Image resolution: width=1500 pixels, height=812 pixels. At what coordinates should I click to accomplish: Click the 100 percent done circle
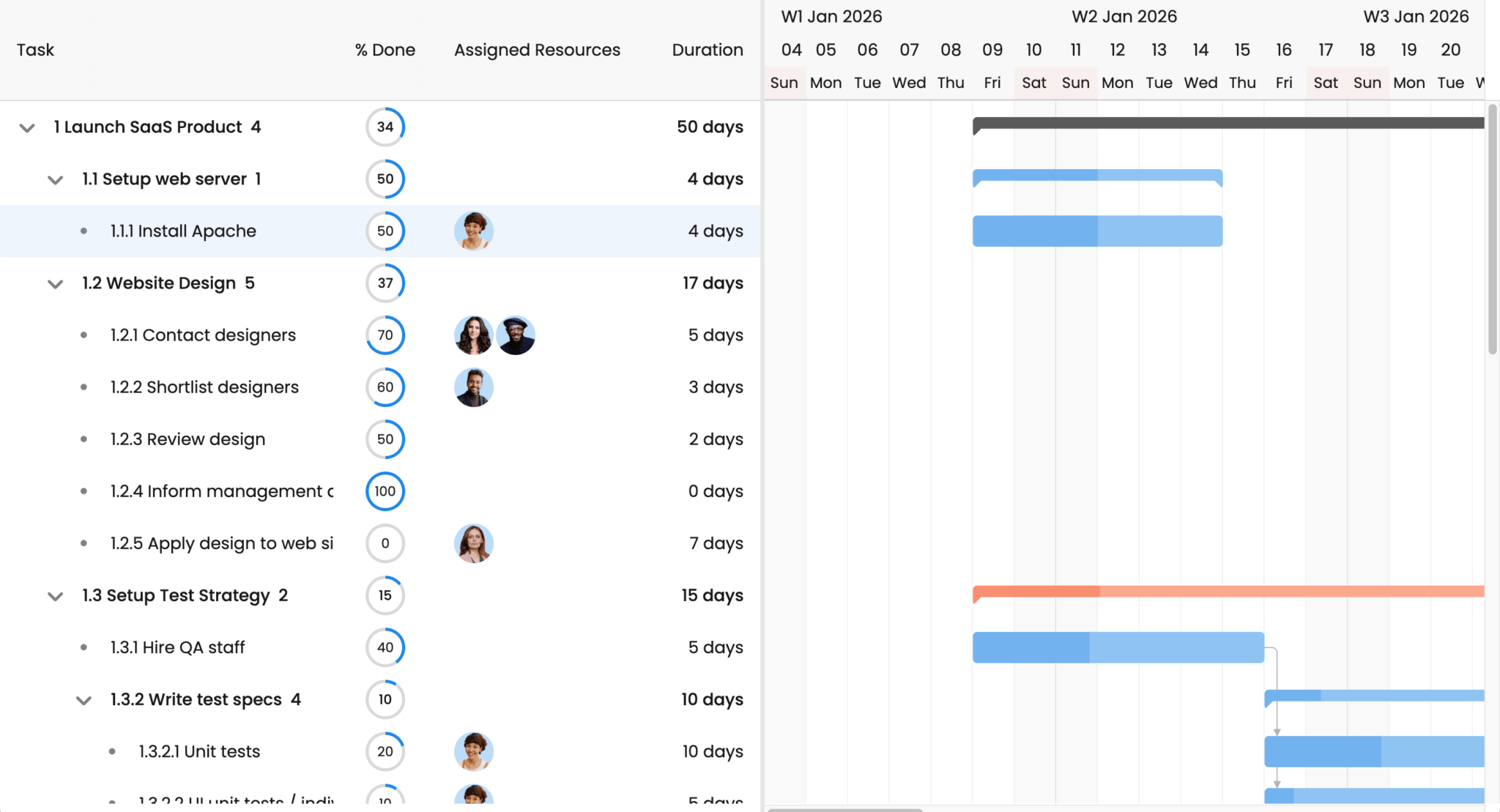point(385,491)
